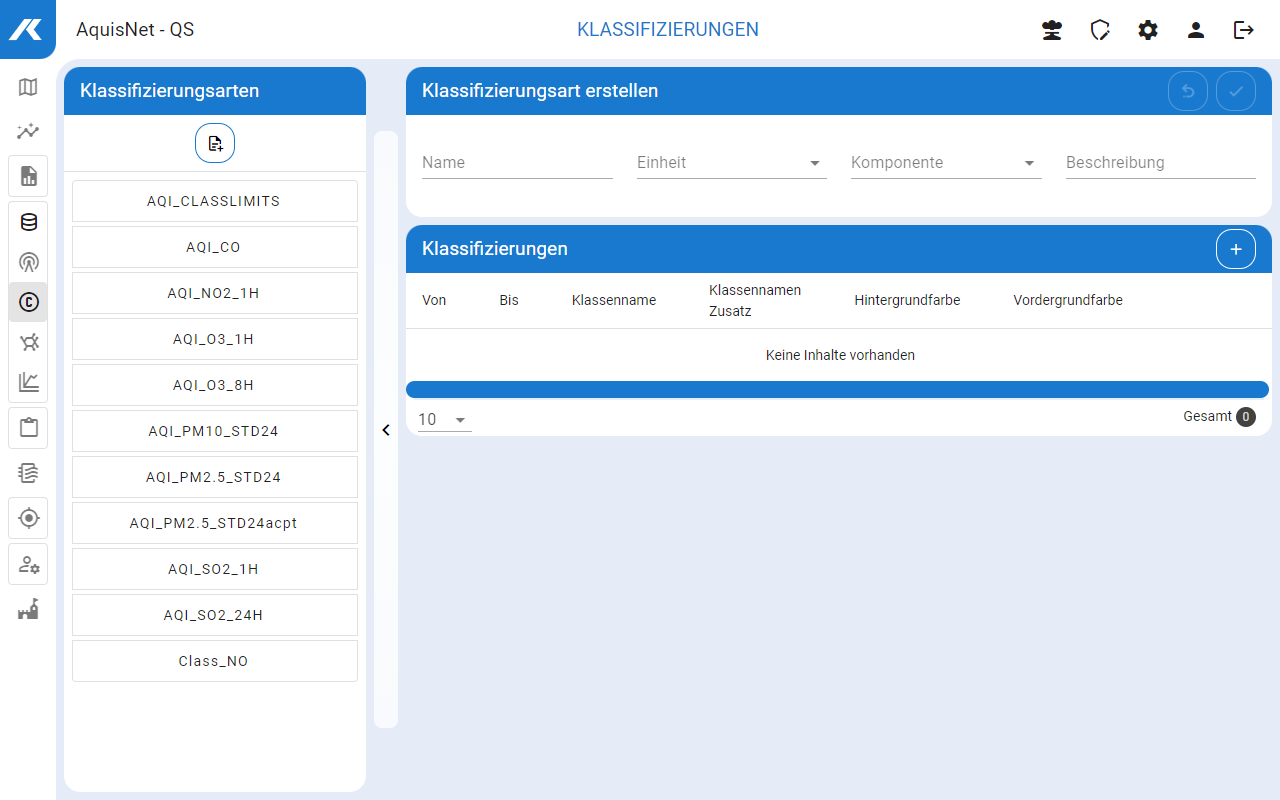The height and width of the screenshot is (800, 1280).
Task: Open the Komponente dropdown
Action: [x=945, y=163]
